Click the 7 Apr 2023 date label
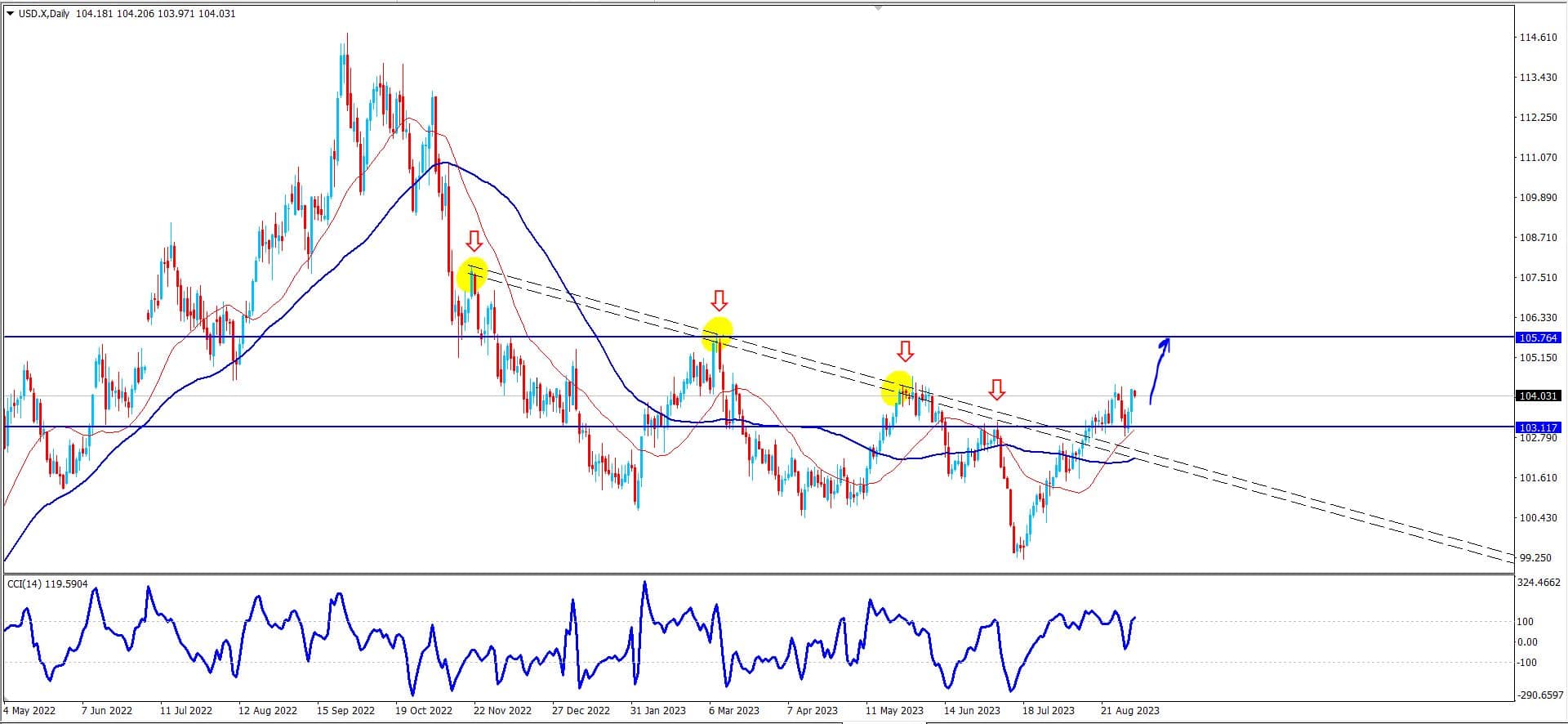 click(813, 711)
